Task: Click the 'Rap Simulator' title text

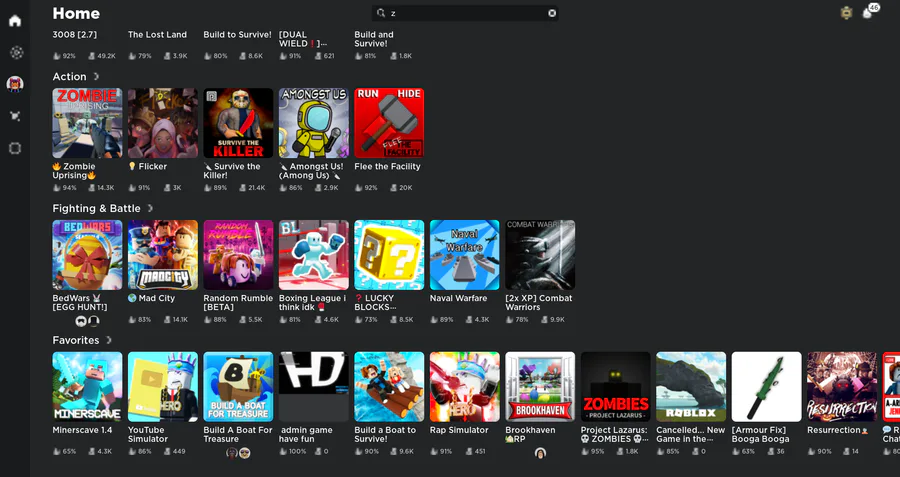Action: (x=459, y=430)
